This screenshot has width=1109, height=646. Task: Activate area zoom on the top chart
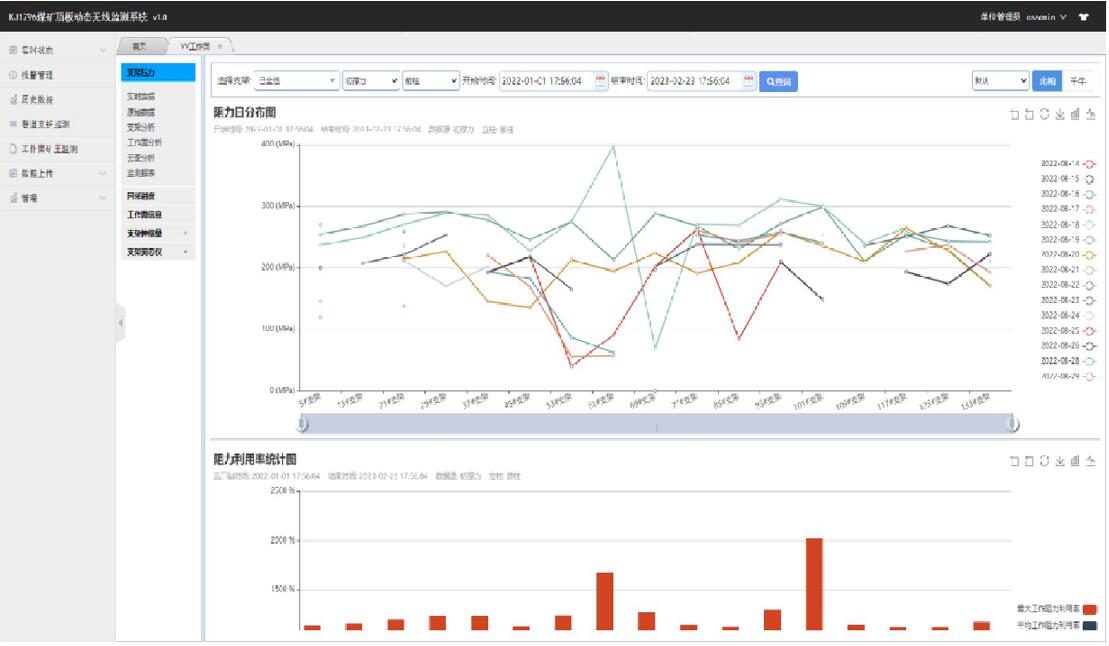(1015, 115)
